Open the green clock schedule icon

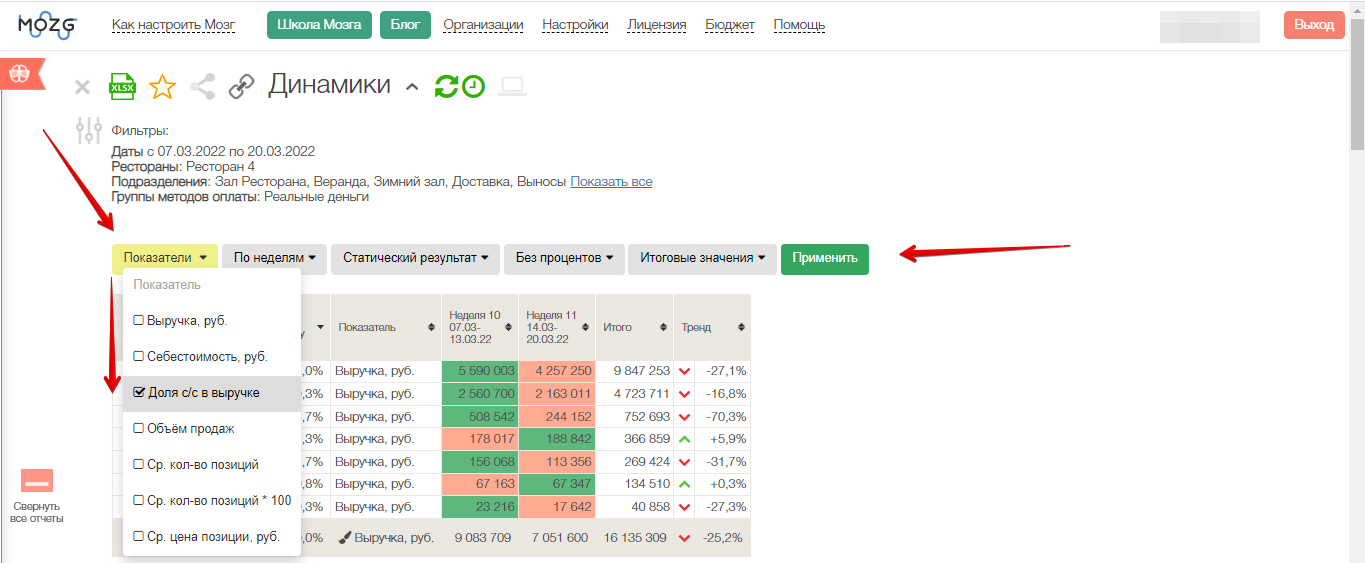click(x=473, y=87)
